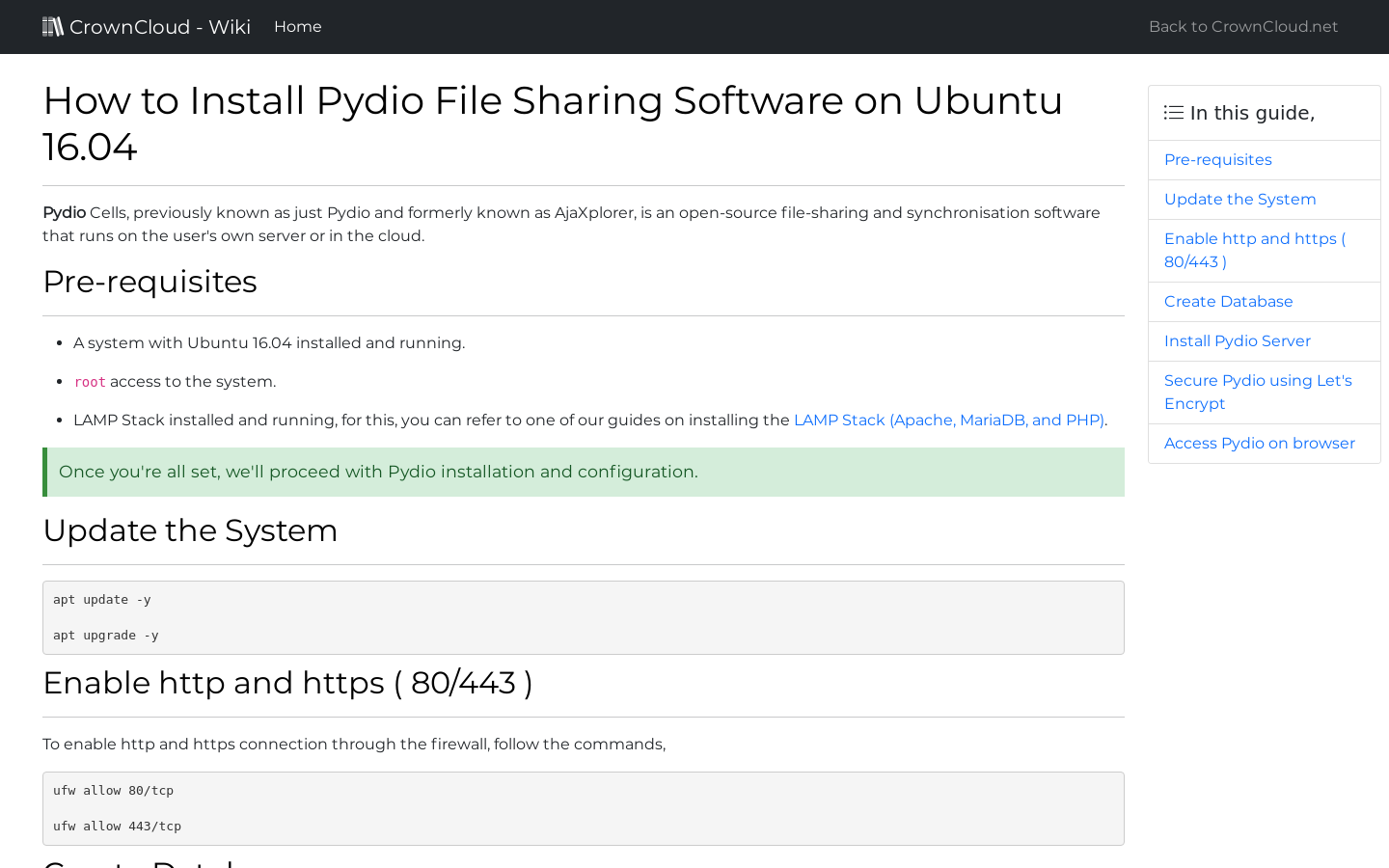Viewport: 1389px width, 868px height.
Task: Open the LAMP Stack guide link
Action: 949,420
